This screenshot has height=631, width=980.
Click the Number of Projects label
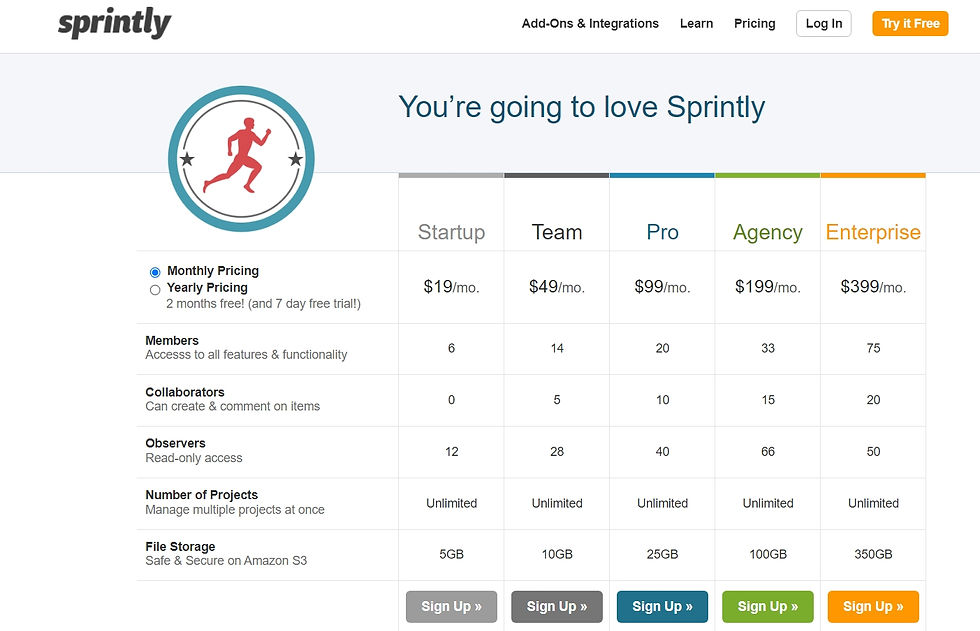[201, 495]
